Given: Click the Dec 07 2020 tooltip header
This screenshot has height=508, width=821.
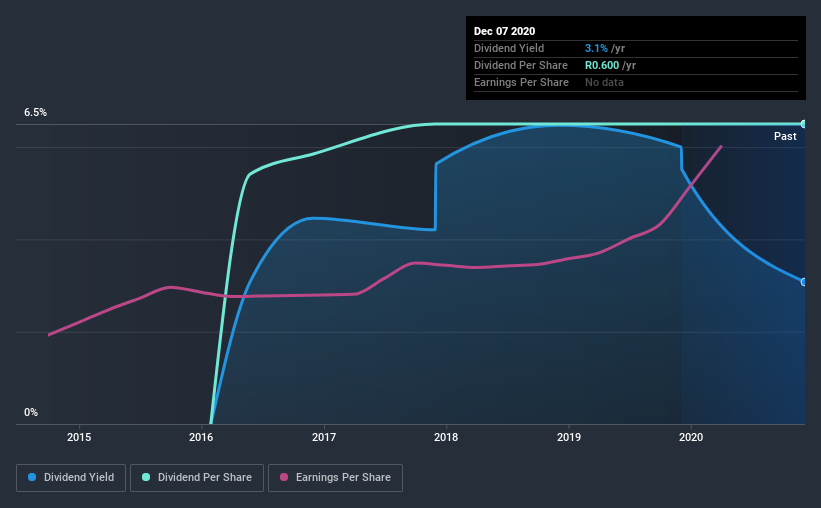Looking at the screenshot, I should [504, 31].
